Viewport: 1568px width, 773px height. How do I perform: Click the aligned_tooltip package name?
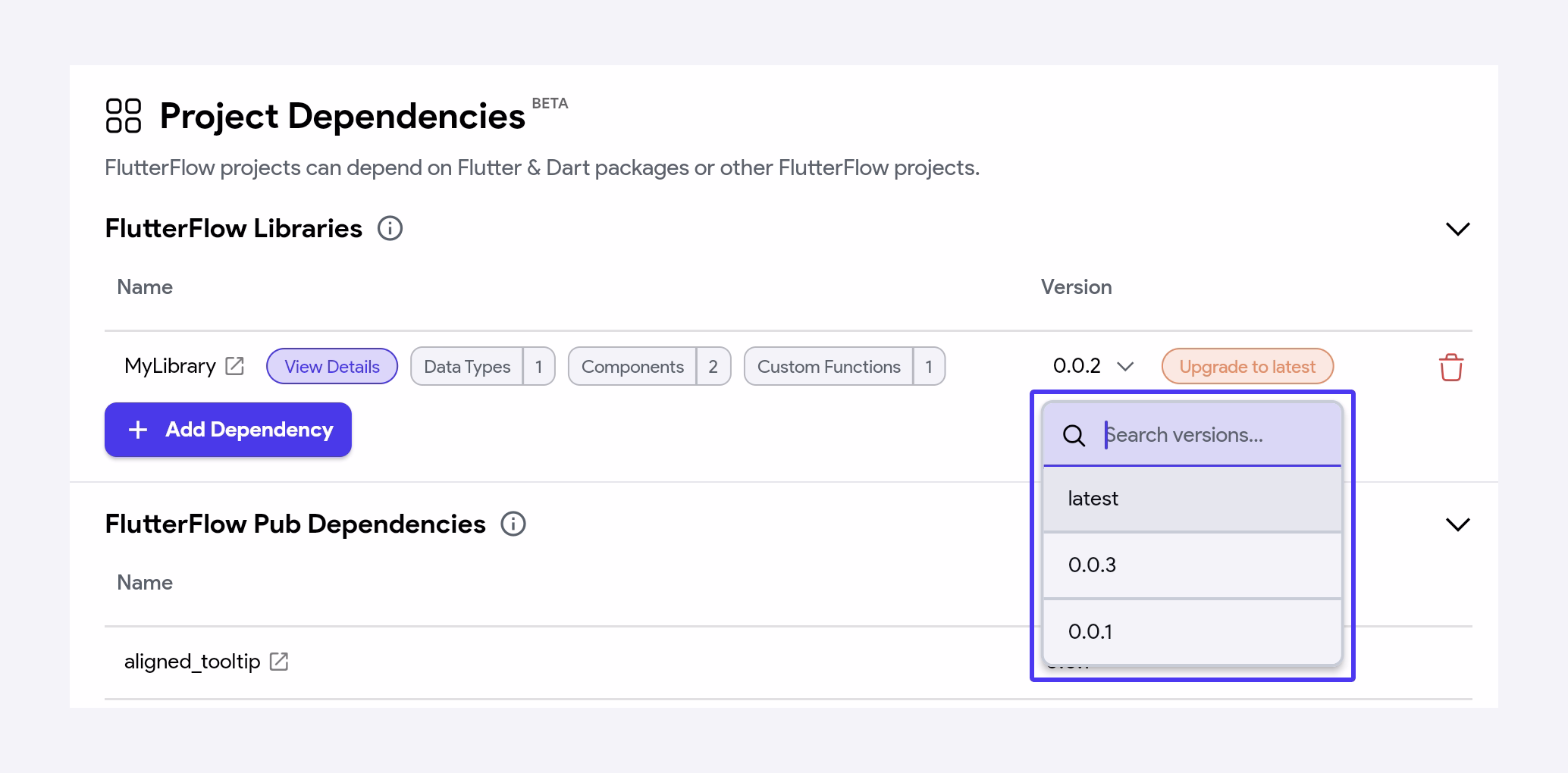pos(193,662)
